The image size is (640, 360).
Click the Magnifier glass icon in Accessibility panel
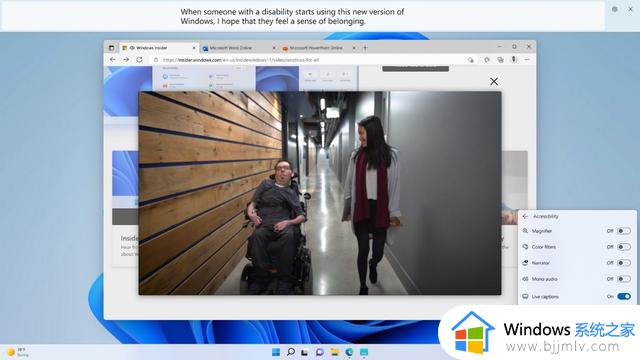pos(525,231)
